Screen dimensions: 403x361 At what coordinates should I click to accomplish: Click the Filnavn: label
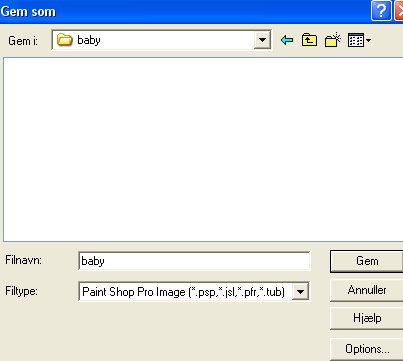[x=23, y=260]
